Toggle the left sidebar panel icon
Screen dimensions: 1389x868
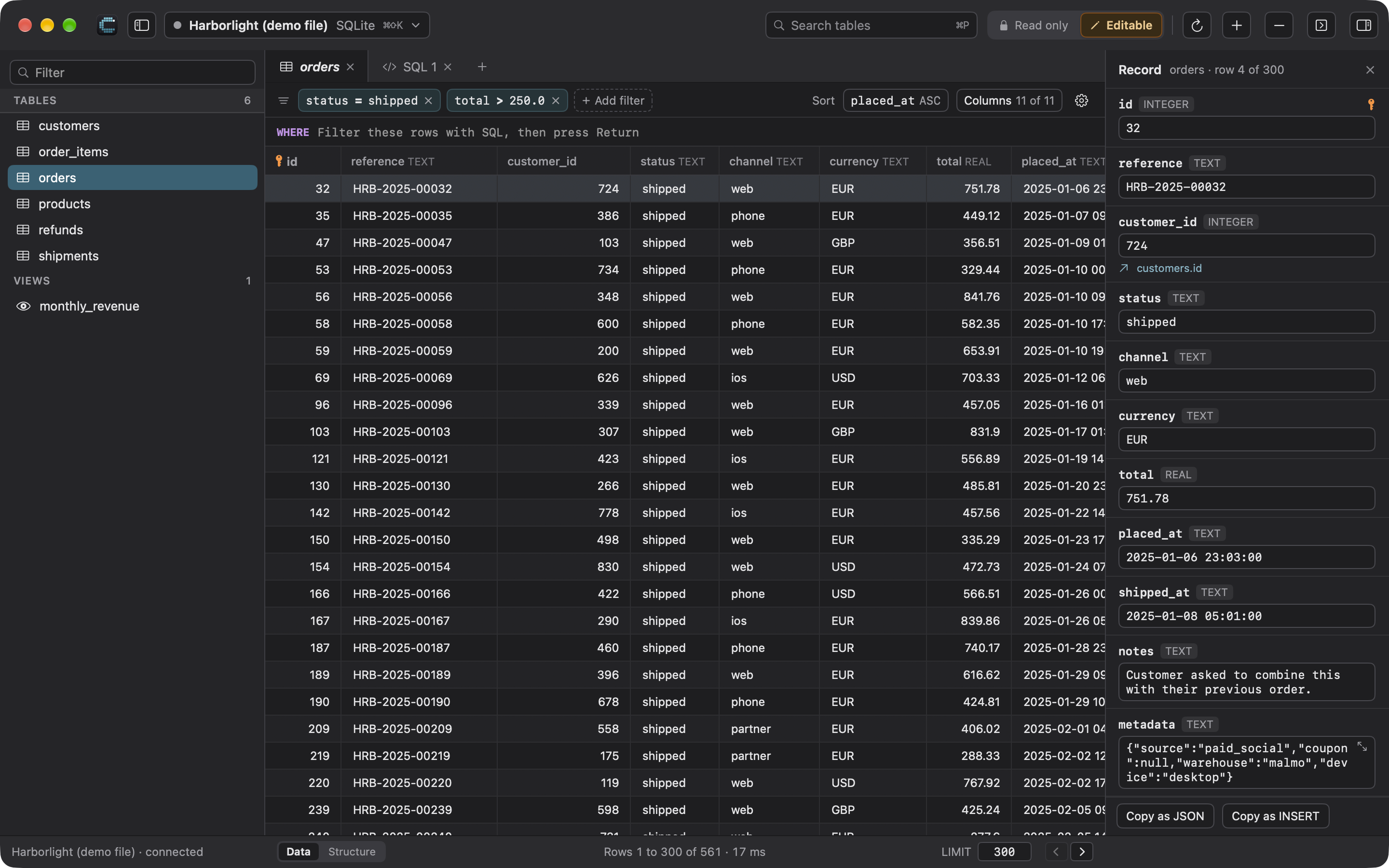[141, 25]
